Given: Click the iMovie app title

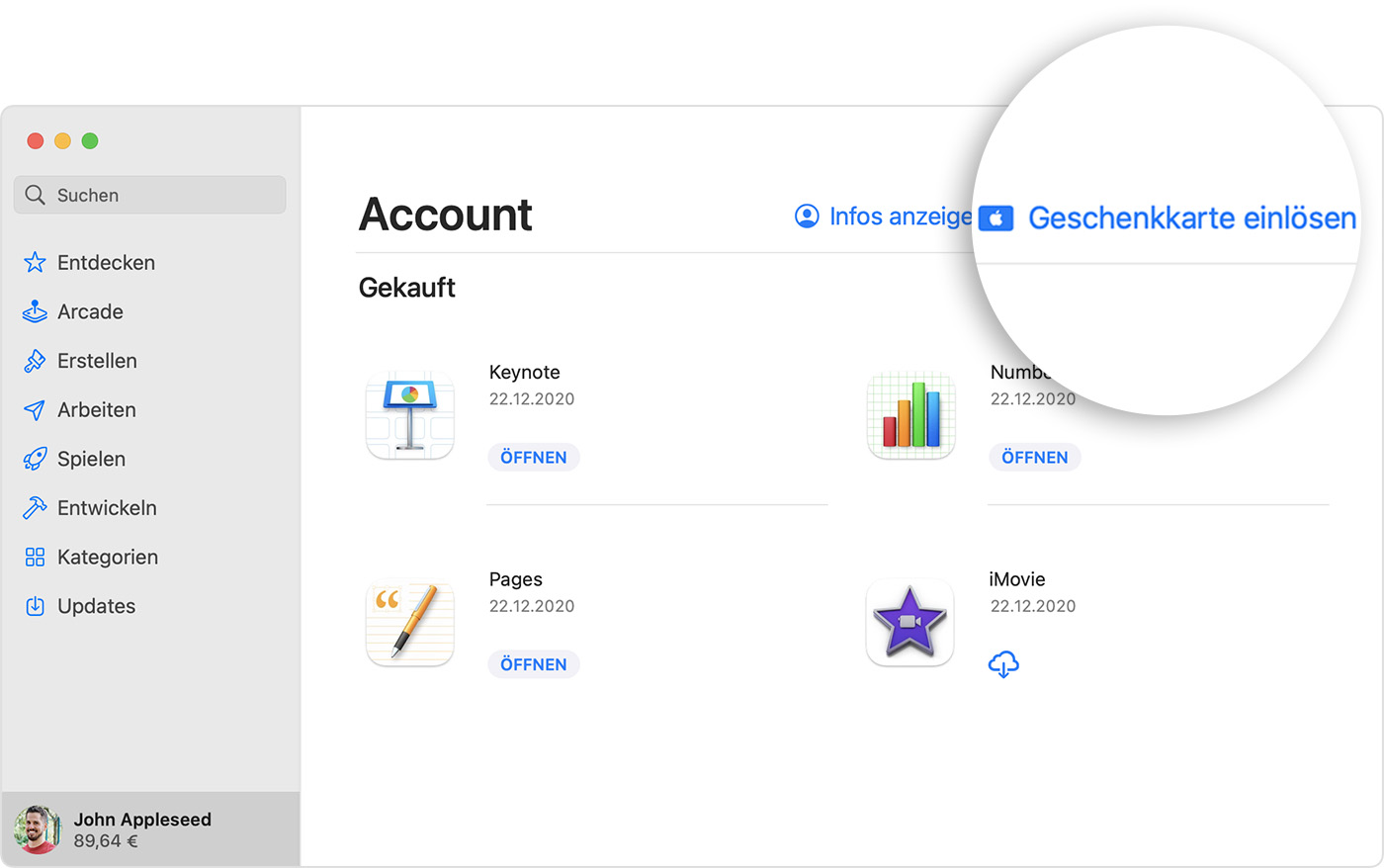Looking at the screenshot, I should (x=1017, y=579).
